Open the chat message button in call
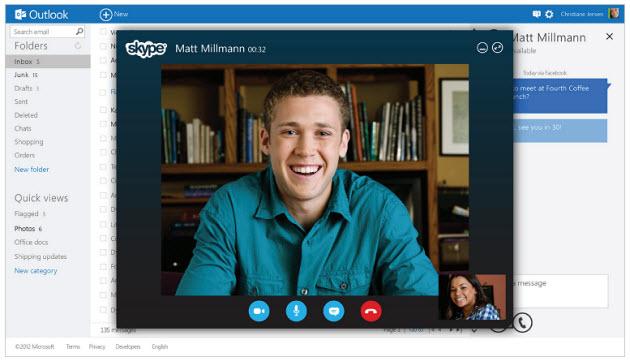This screenshot has width=630, height=360. tap(333, 311)
